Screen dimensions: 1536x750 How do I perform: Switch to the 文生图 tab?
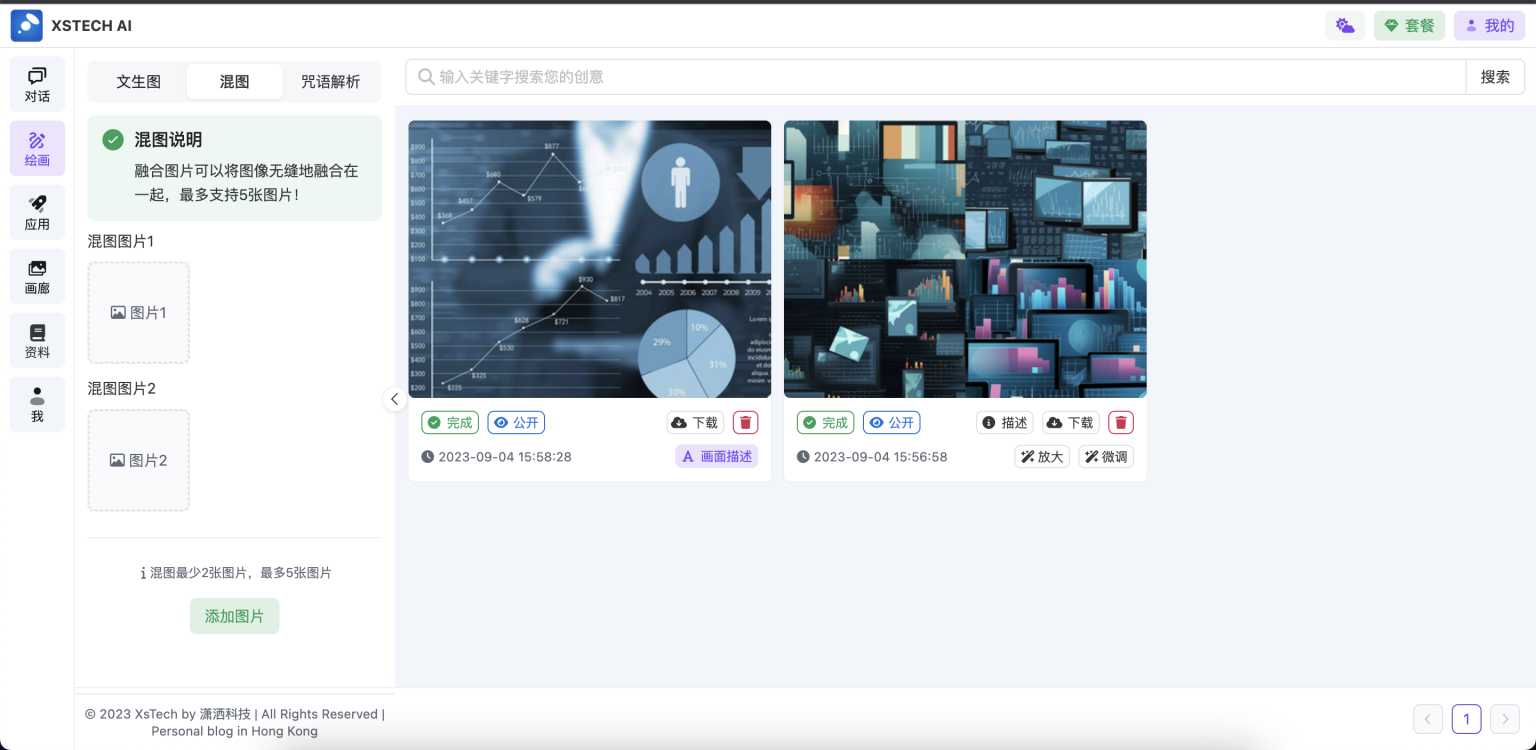(137, 81)
